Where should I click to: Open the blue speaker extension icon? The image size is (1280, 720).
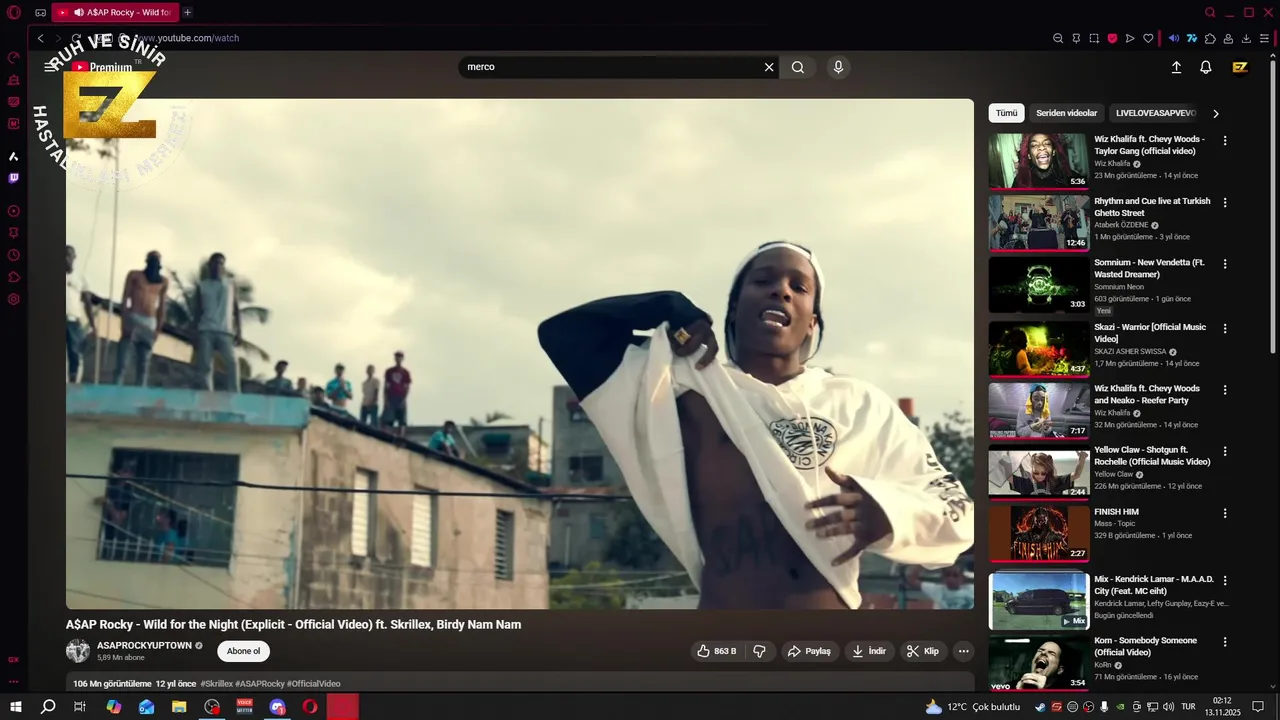coord(1174,38)
